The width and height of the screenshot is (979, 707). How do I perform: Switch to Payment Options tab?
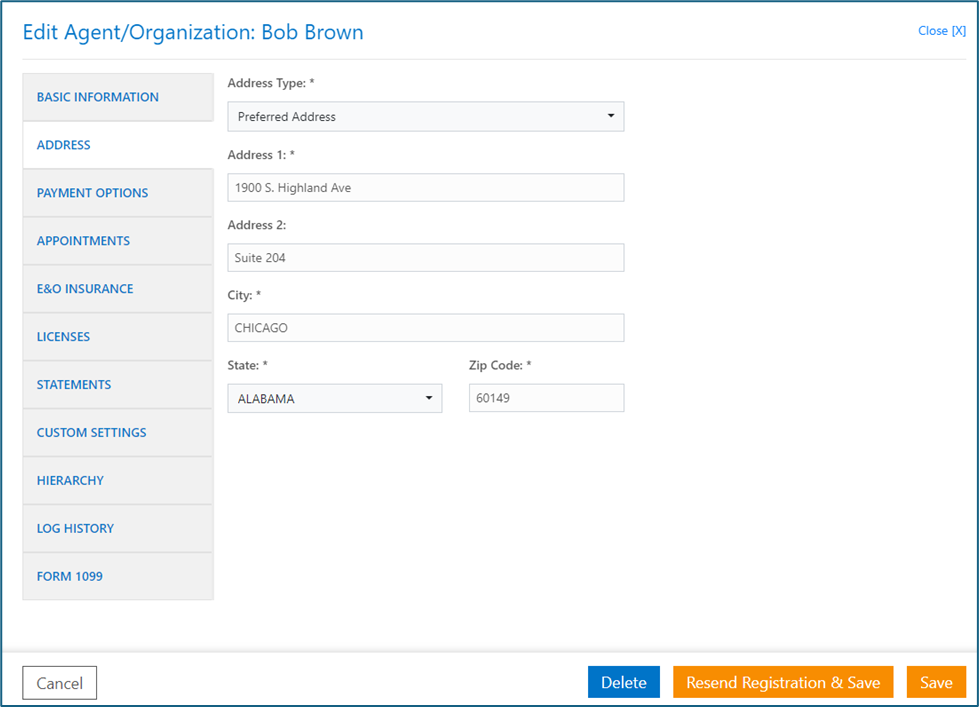[x=118, y=193]
